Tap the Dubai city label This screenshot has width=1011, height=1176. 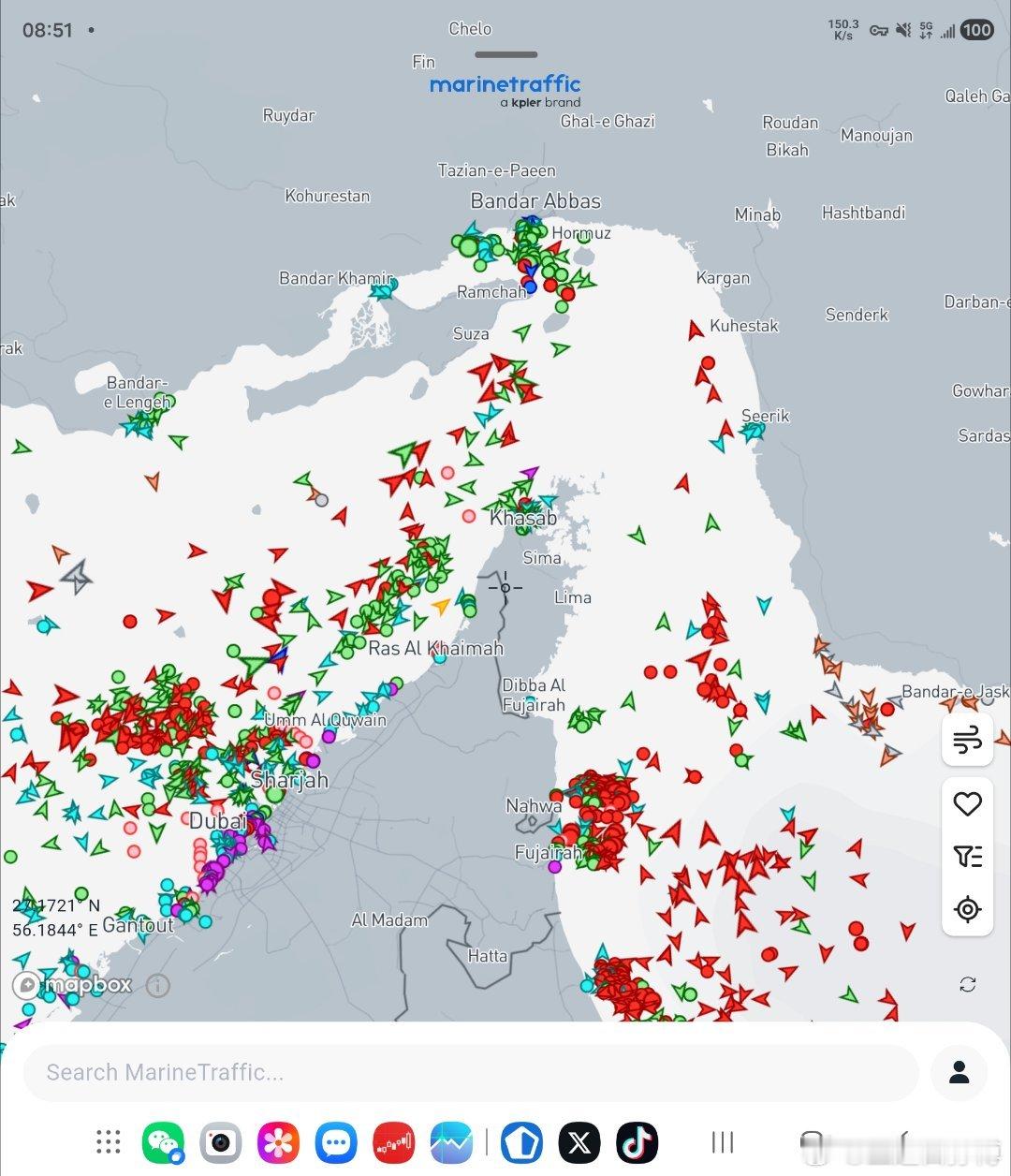pyautogui.click(x=217, y=821)
